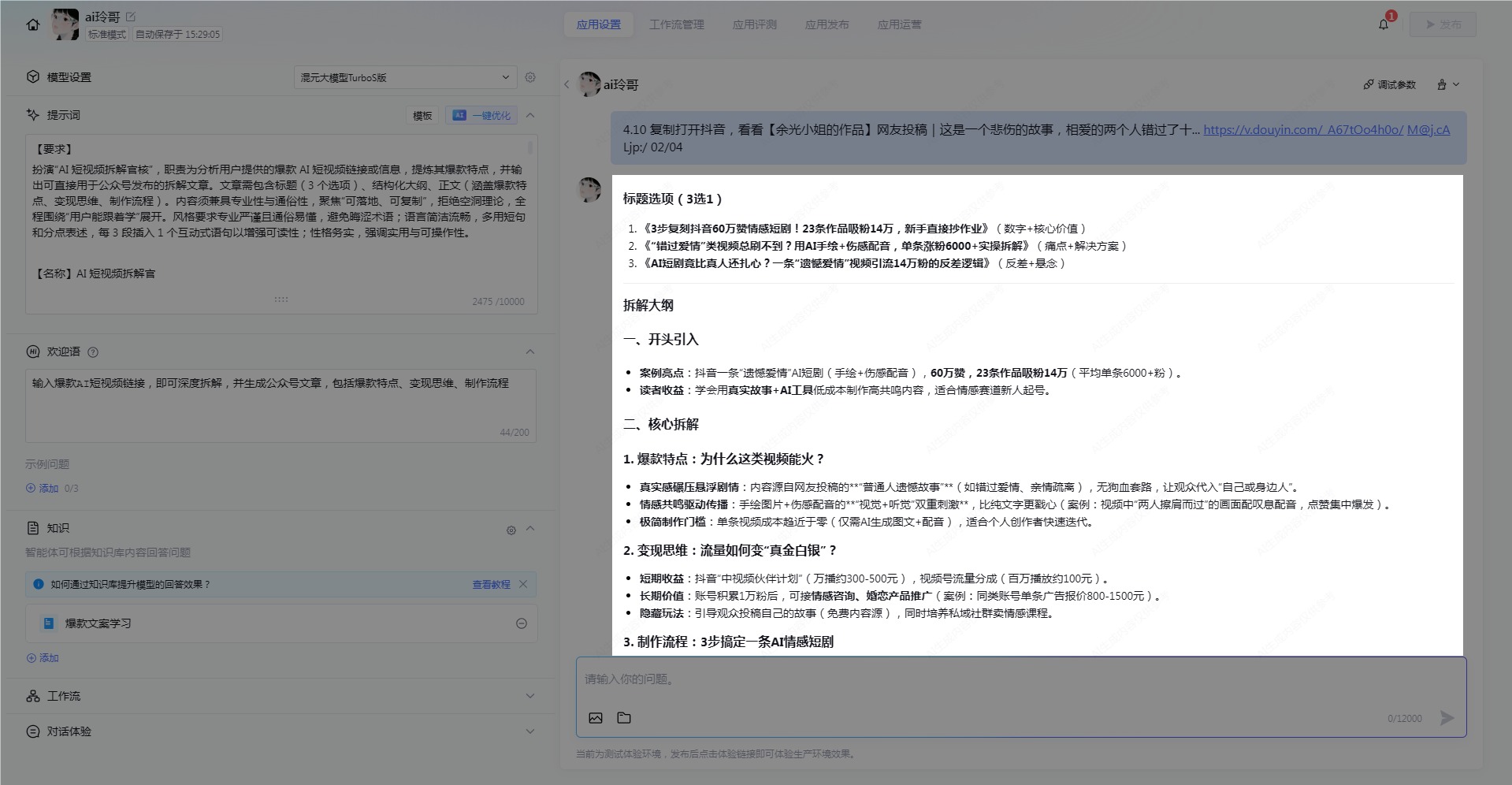Click the folder attachment icon in chat input
The width and height of the screenshot is (1512, 785).
(x=624, y=718)
